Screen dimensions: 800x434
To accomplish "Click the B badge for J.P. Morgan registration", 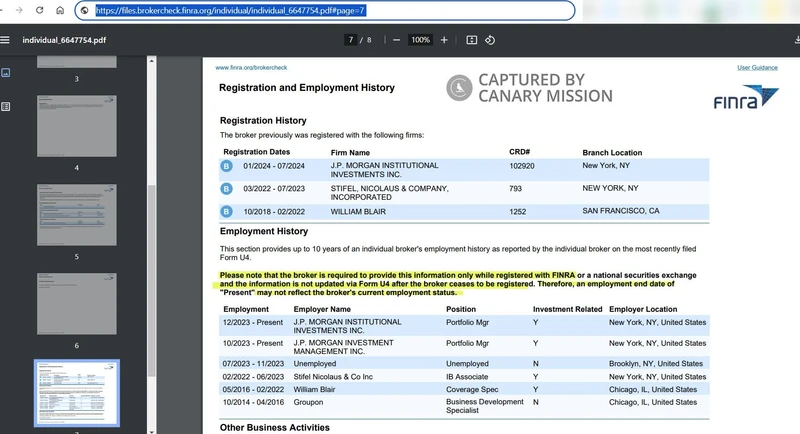I will (227, 166).
